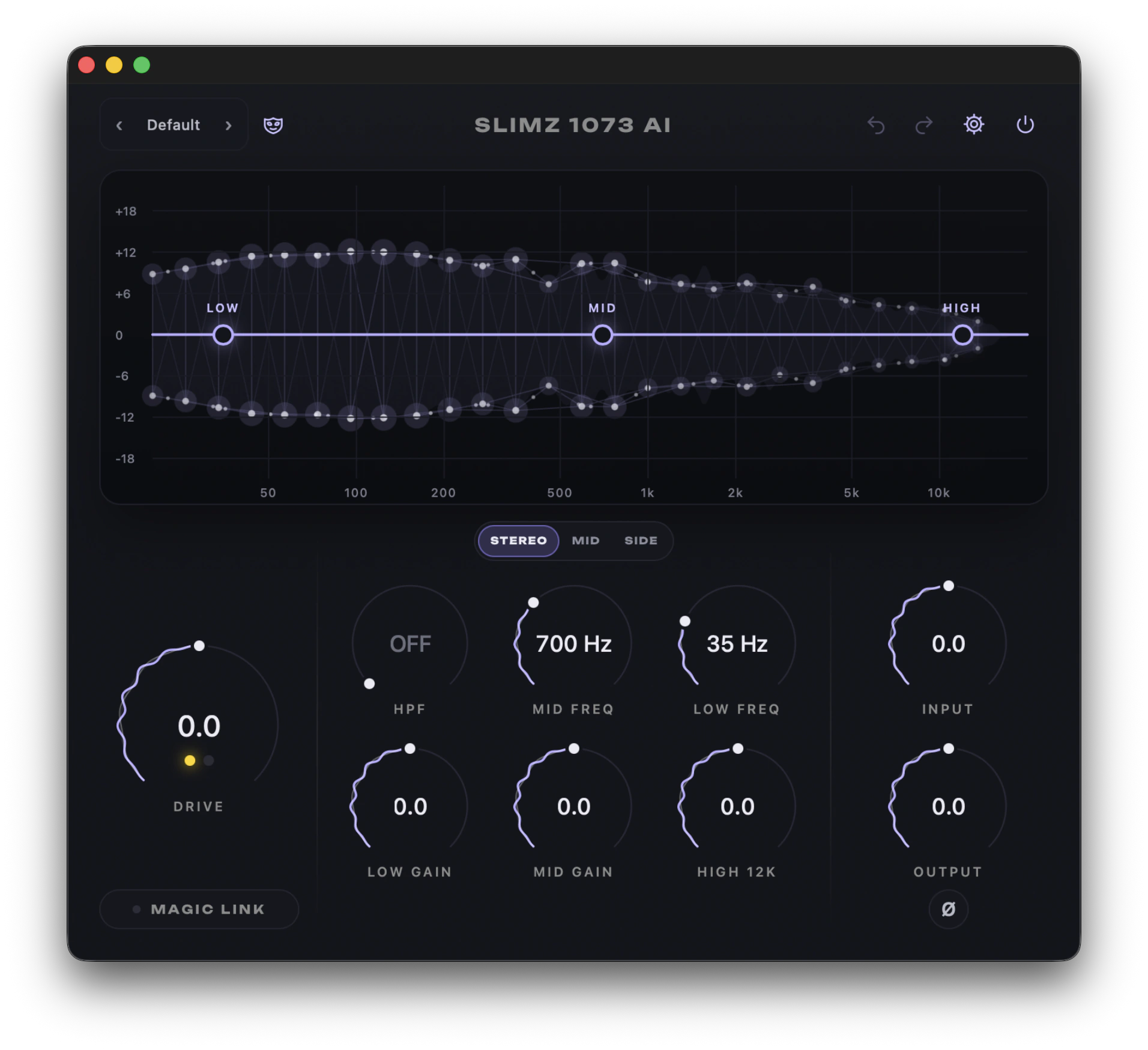Click the MID band node on the graph
The width and height of the screenshot is (1148, 1050).
click(602, 335)
